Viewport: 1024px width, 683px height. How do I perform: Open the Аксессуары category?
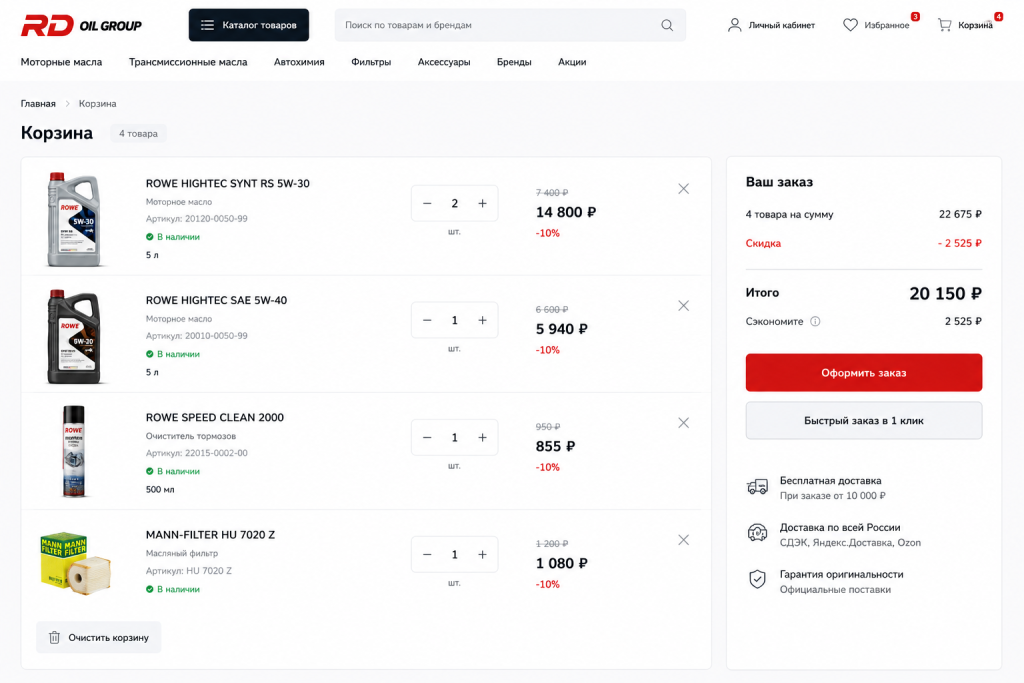444,62
